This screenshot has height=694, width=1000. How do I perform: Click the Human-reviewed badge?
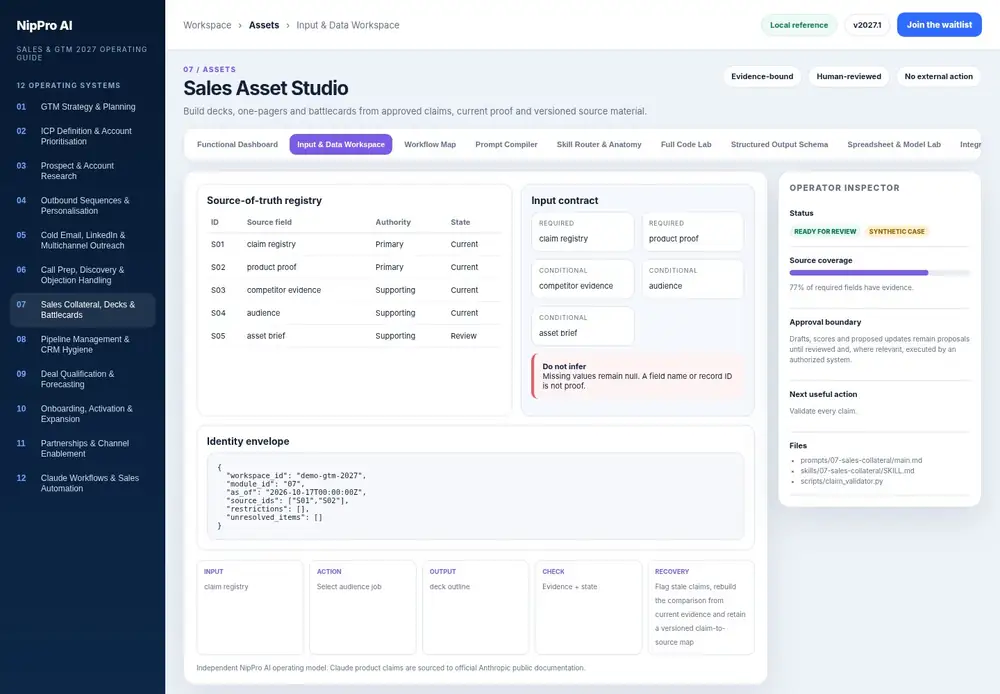pyautogui.click(x=848, y=77)
